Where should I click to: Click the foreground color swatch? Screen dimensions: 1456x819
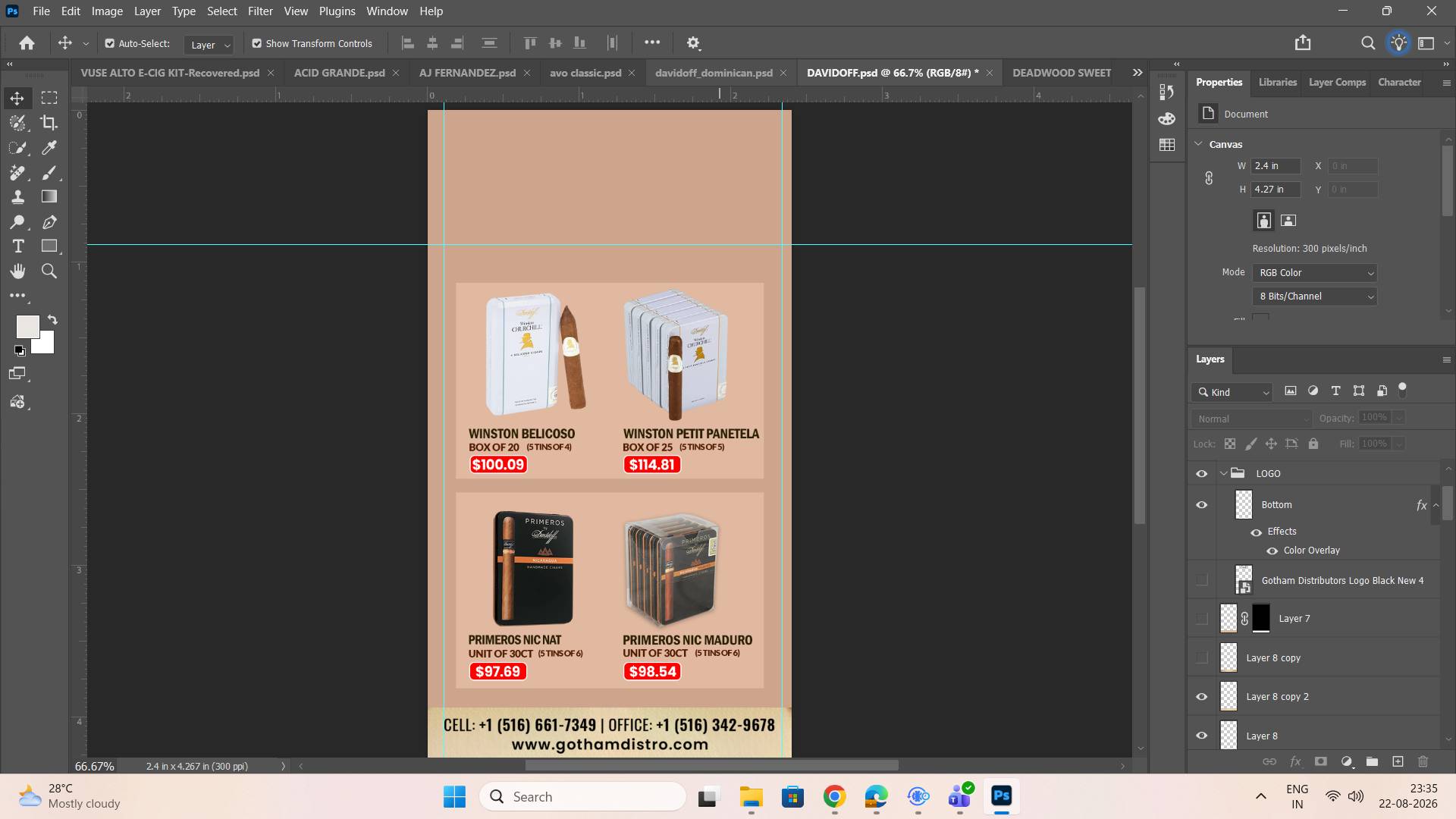[27, 327]
